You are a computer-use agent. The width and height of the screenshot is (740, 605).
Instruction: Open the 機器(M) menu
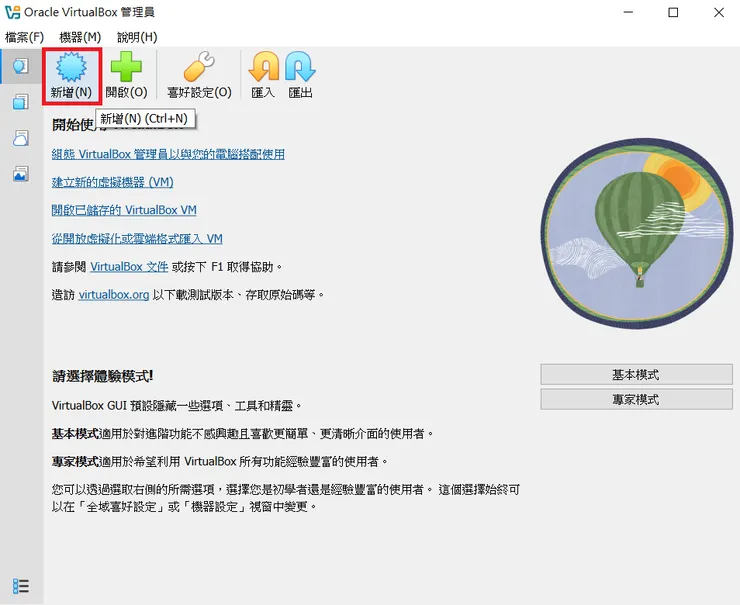tap(80, 37)
